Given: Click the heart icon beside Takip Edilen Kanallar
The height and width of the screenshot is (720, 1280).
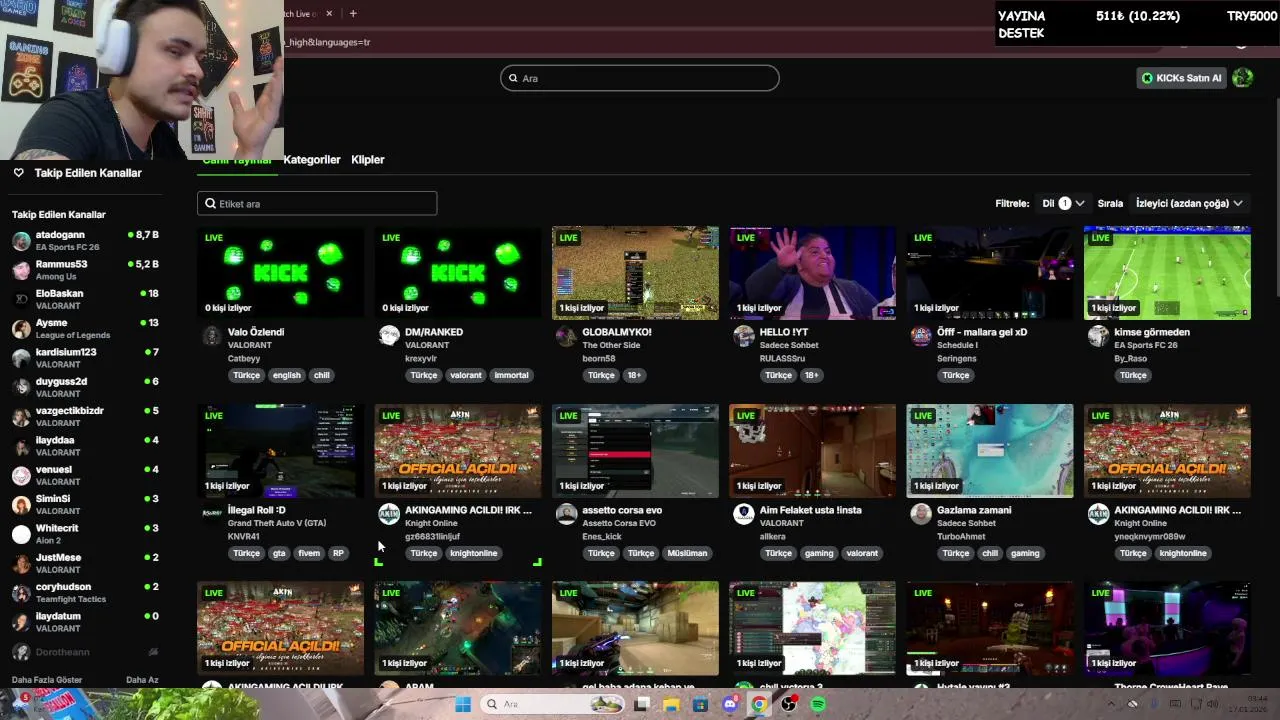Looking at the screenshot, I should (x=18, y=173).
